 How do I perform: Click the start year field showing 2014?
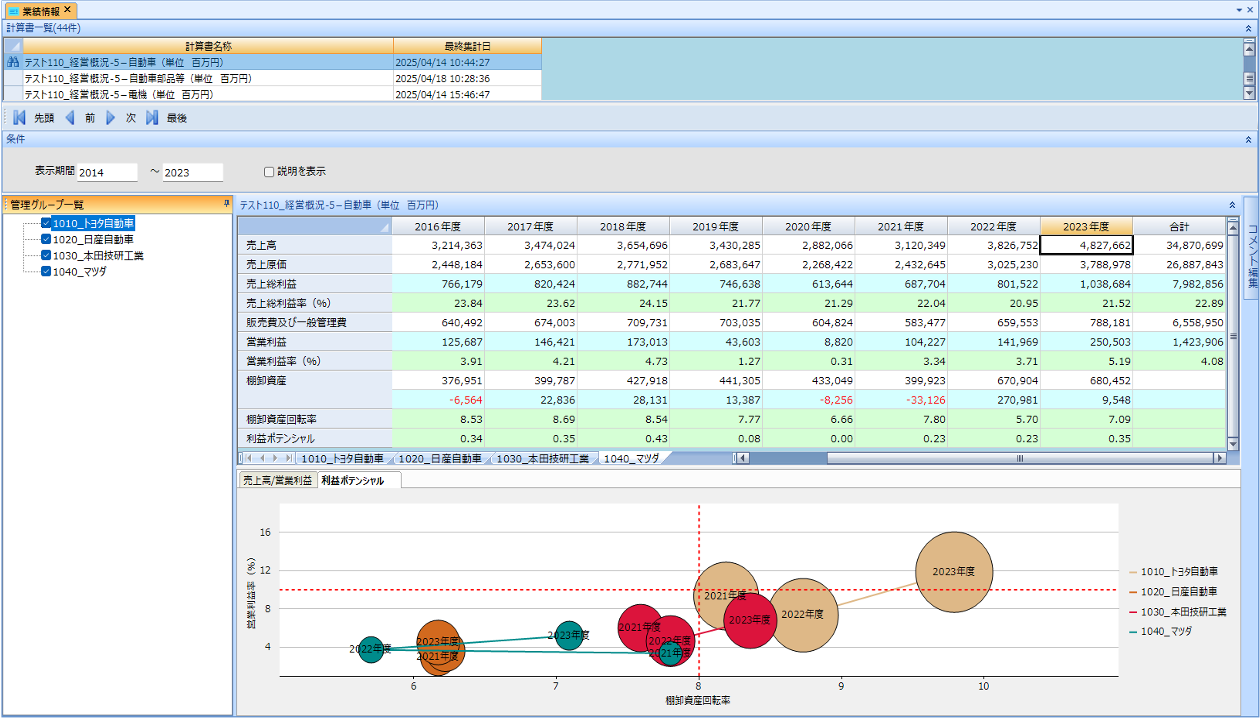pos(107,173)
